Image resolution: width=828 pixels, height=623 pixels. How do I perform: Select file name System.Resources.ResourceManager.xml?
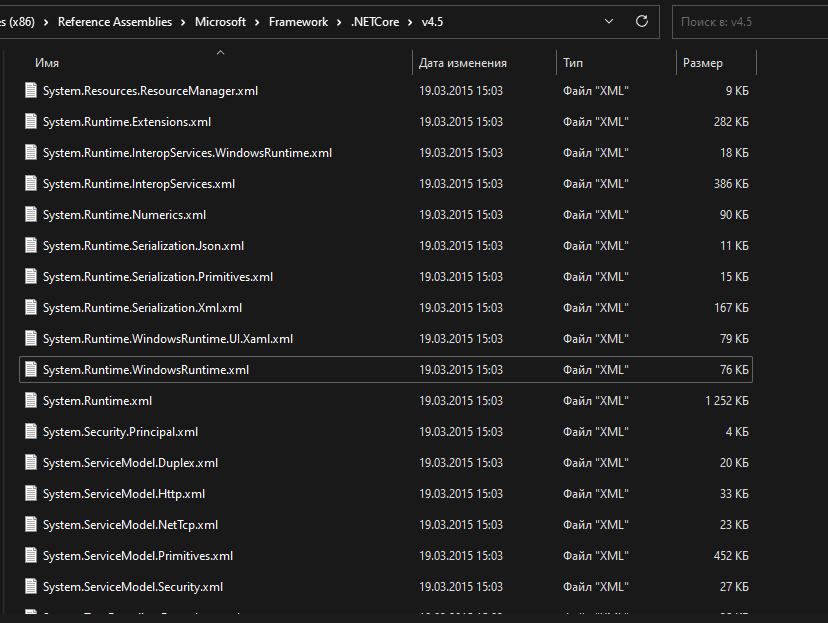(150, 91)
